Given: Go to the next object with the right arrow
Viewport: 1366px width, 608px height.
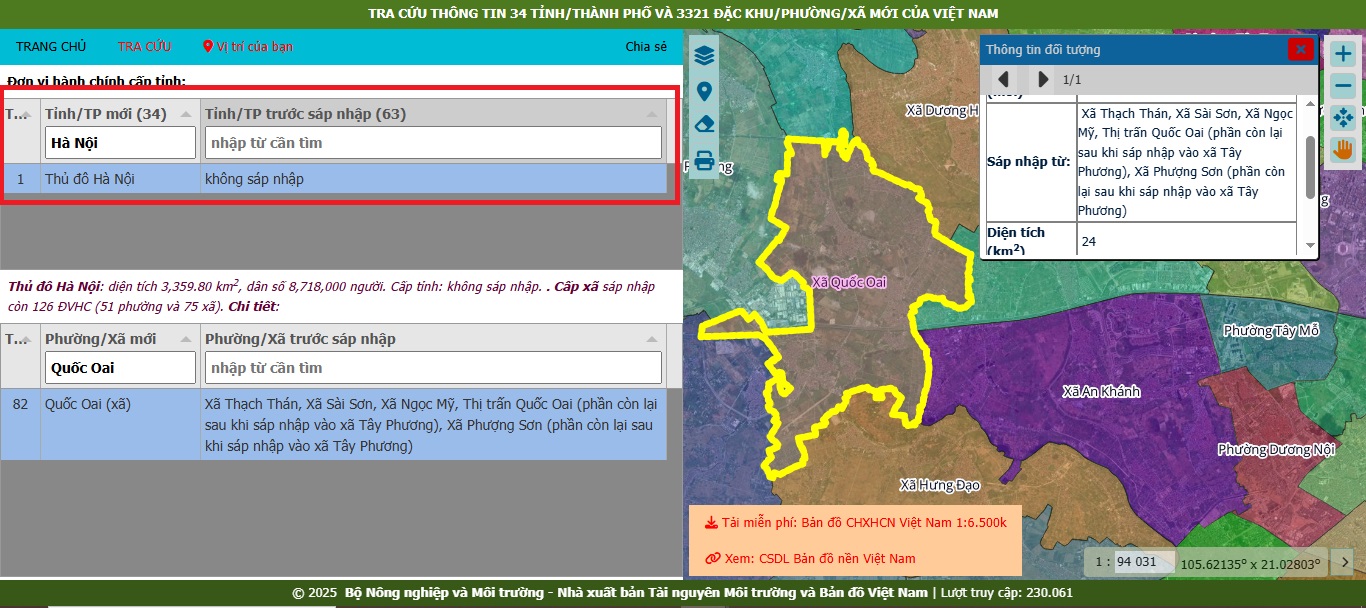Looking at the screenshot, I should coord(1042,79).
